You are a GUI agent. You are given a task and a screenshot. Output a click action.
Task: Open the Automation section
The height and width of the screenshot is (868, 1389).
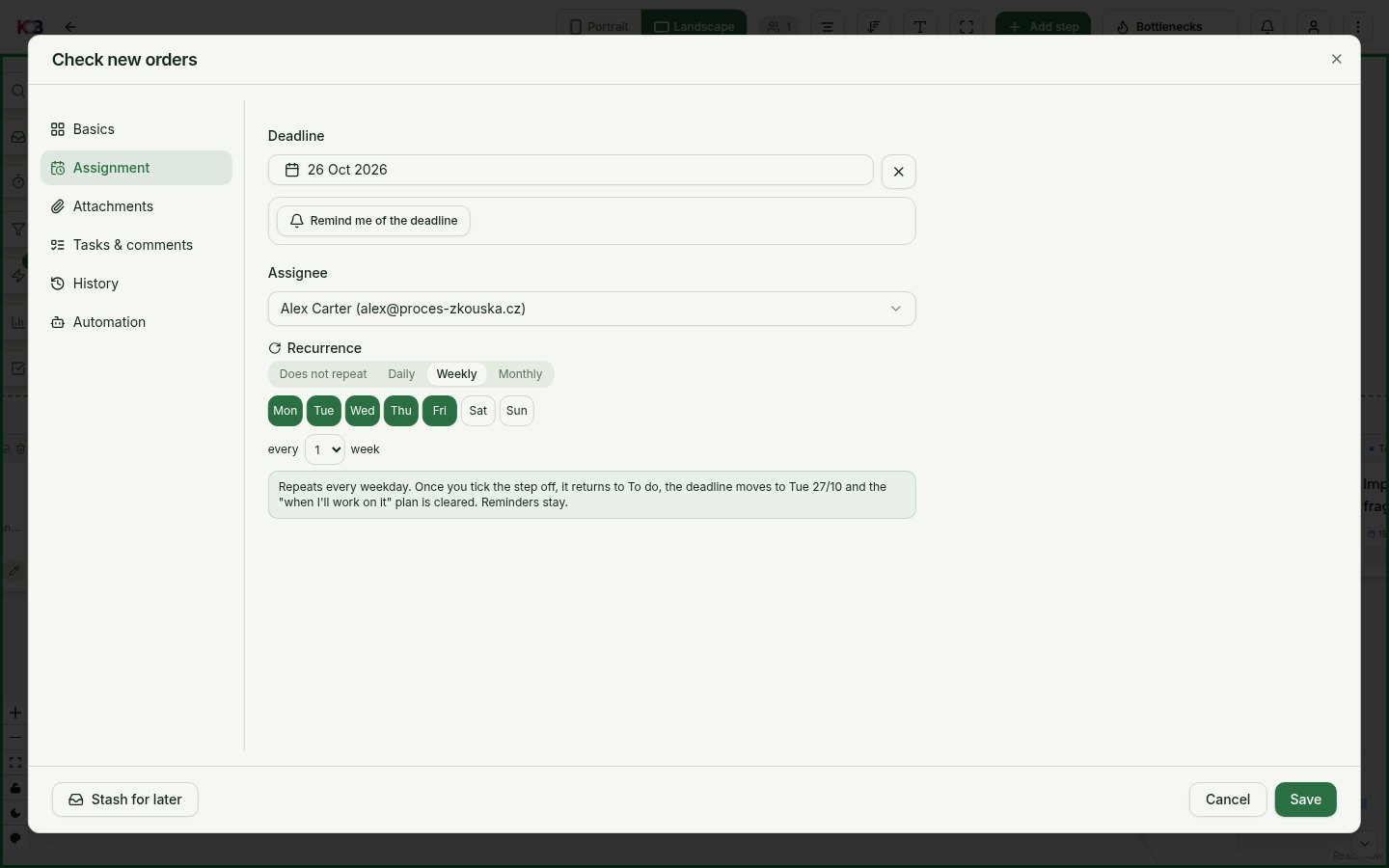136,322
